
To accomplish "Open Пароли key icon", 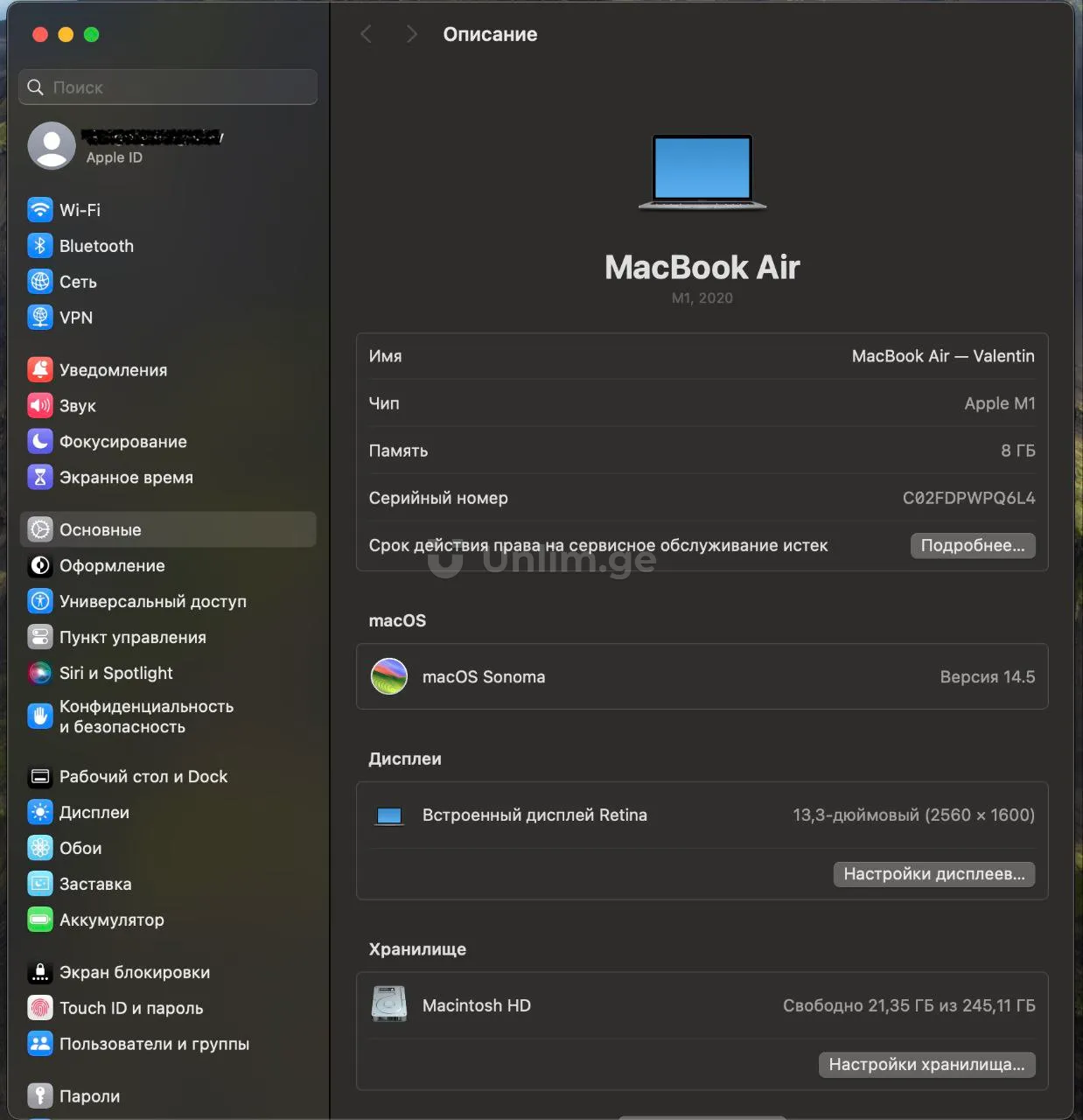I will tap(40, 1096).
